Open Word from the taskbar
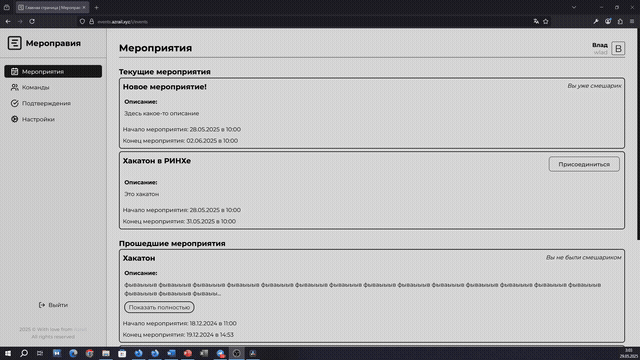The width and height of the screenshot is (640, 360). pyautogui.click(x=171, y=353)
